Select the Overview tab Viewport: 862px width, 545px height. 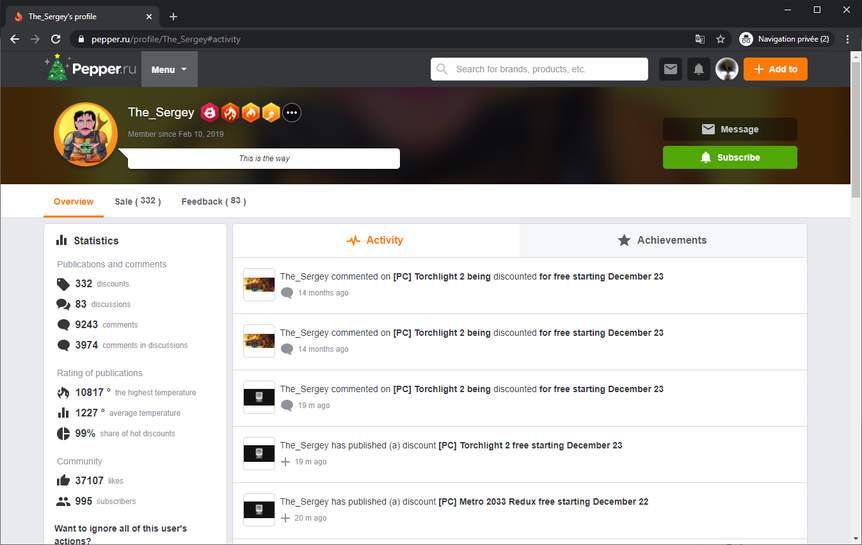tap(74, 202)
